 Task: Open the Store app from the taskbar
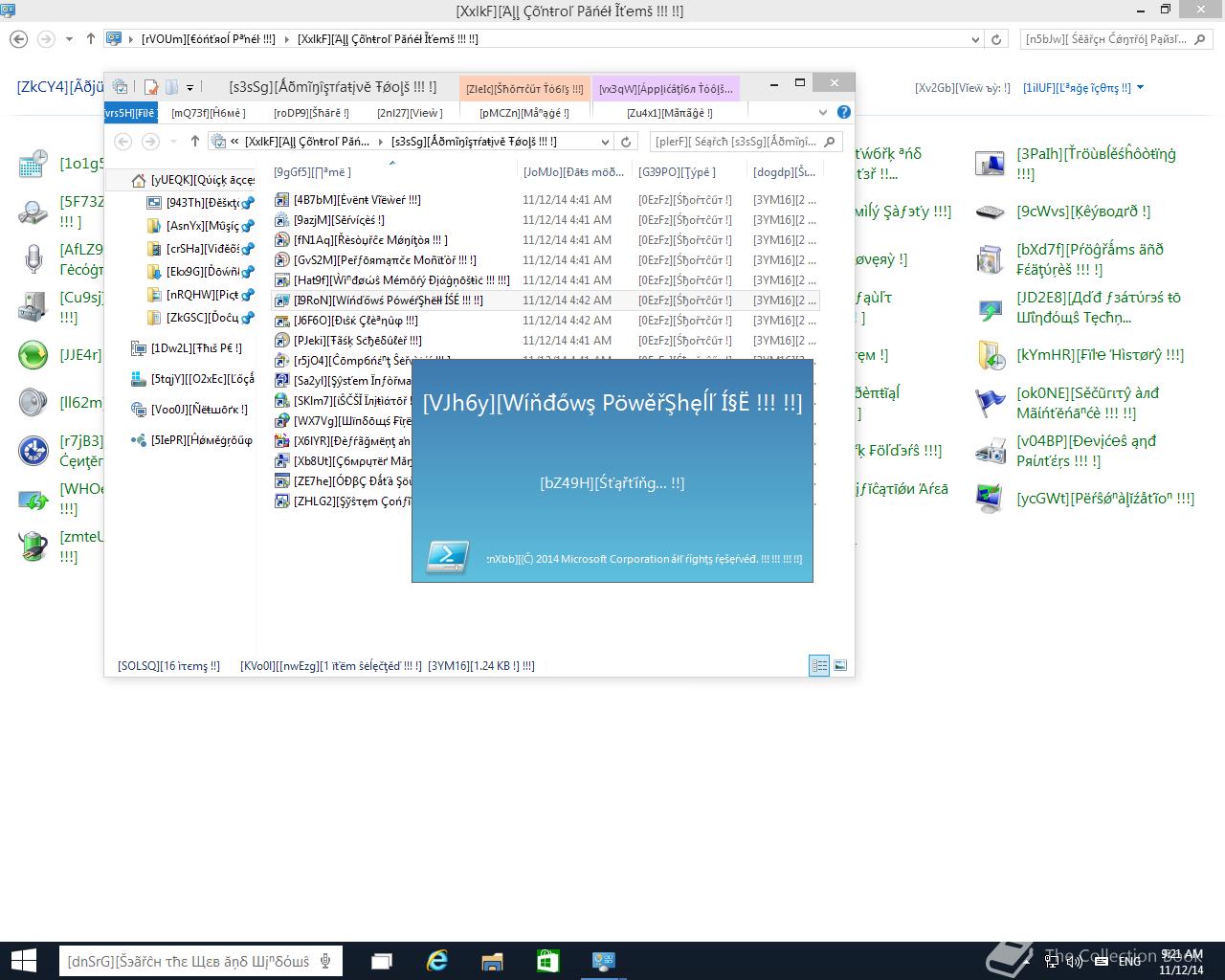coord(547,961)
